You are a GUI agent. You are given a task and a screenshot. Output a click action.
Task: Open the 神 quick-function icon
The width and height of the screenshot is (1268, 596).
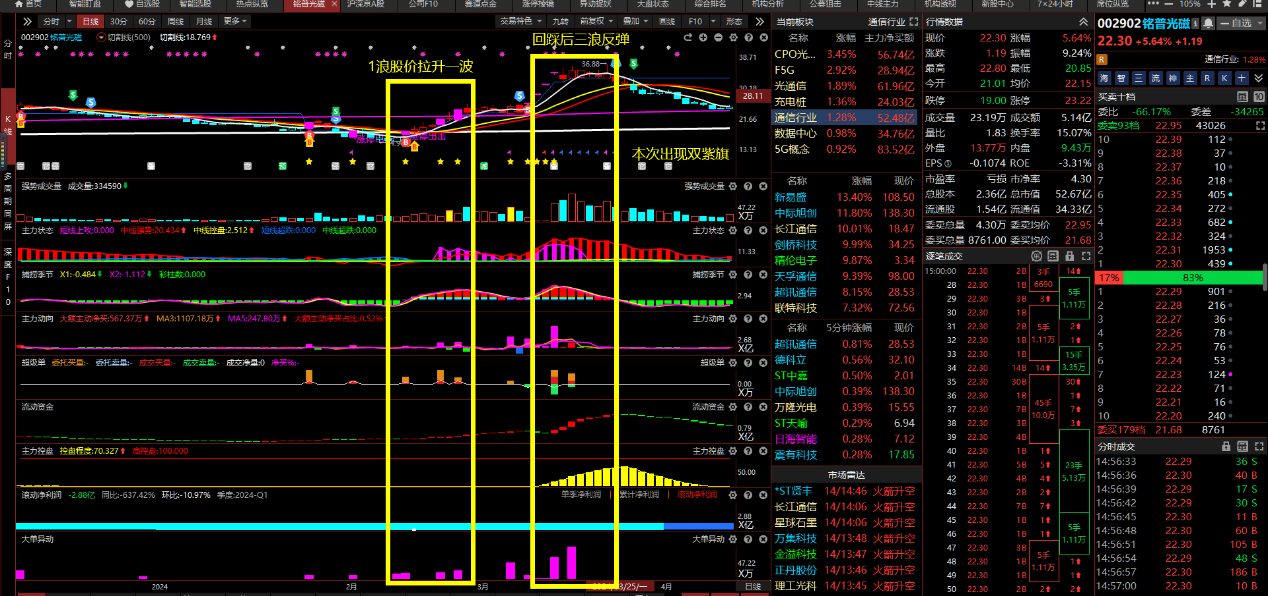click(1175, 78)
